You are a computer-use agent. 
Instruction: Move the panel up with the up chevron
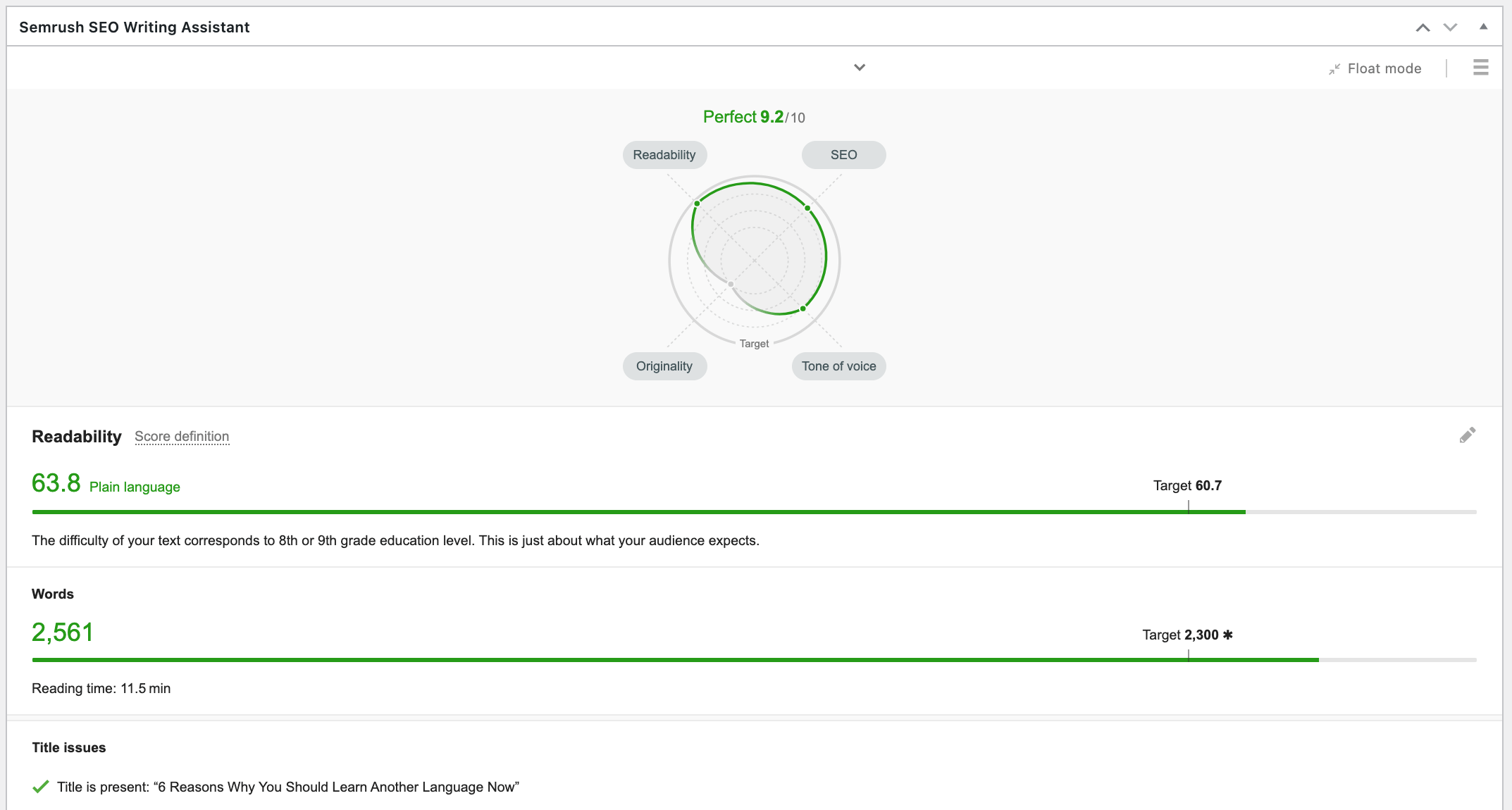(x=1423, y=27)
